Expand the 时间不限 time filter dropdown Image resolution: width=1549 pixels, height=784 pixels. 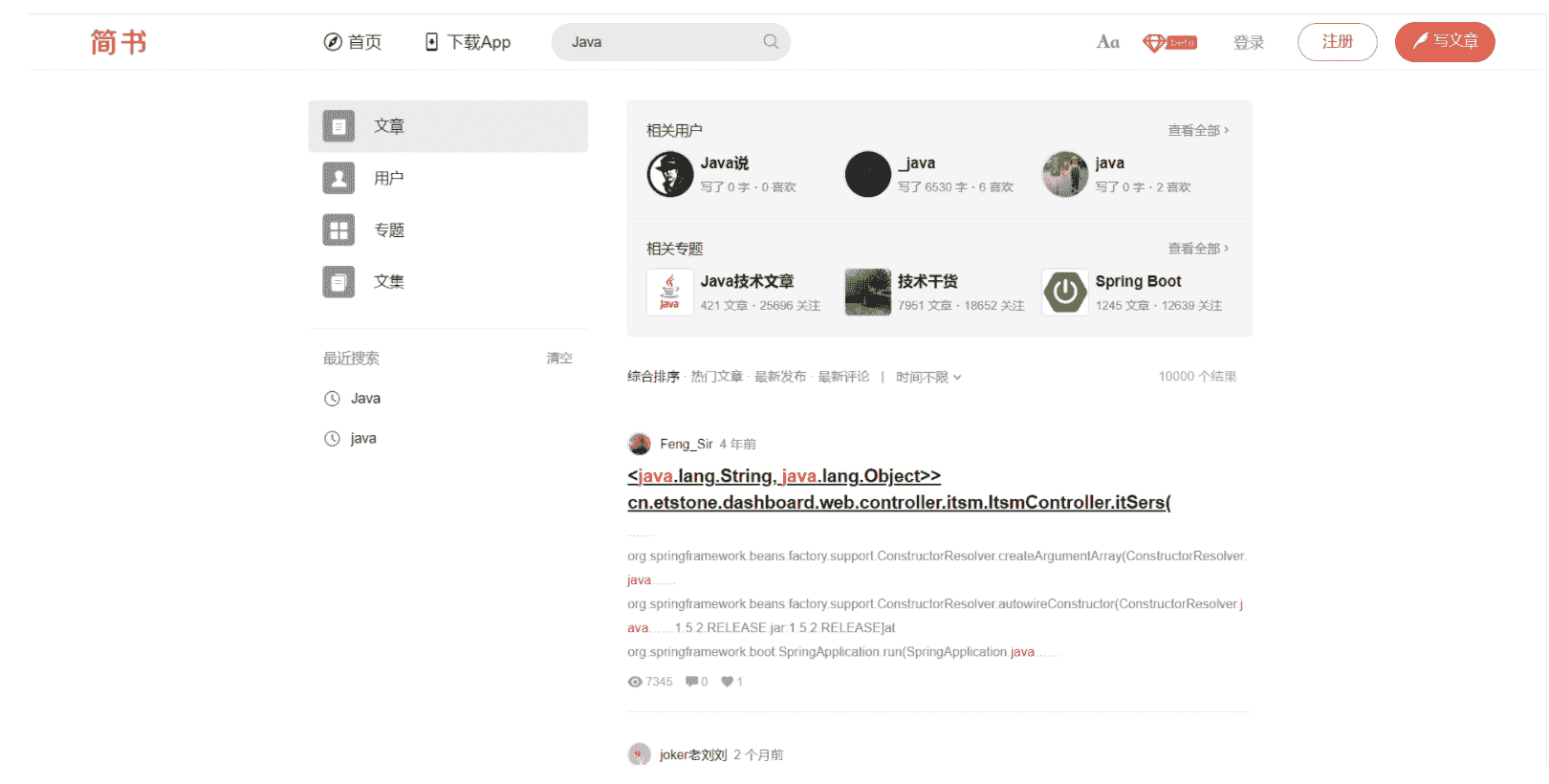tap(927, 378)
